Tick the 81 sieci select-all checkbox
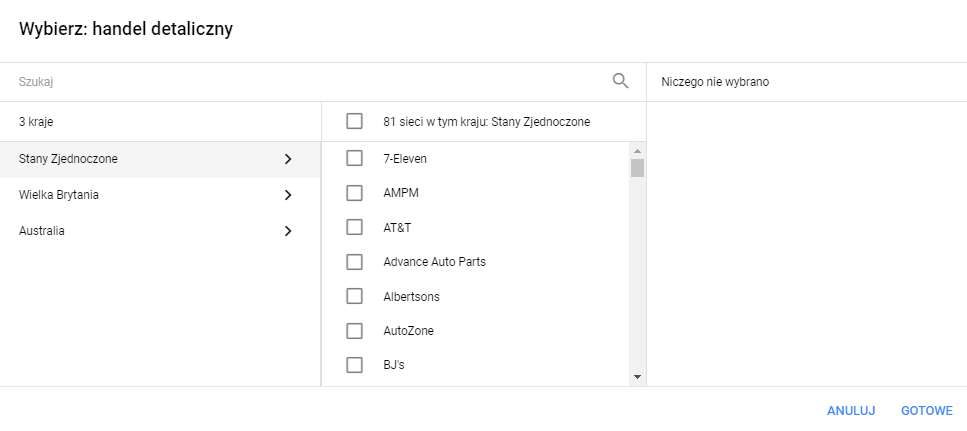The height and width of the screenshot is (431, 967). (355, 121)
